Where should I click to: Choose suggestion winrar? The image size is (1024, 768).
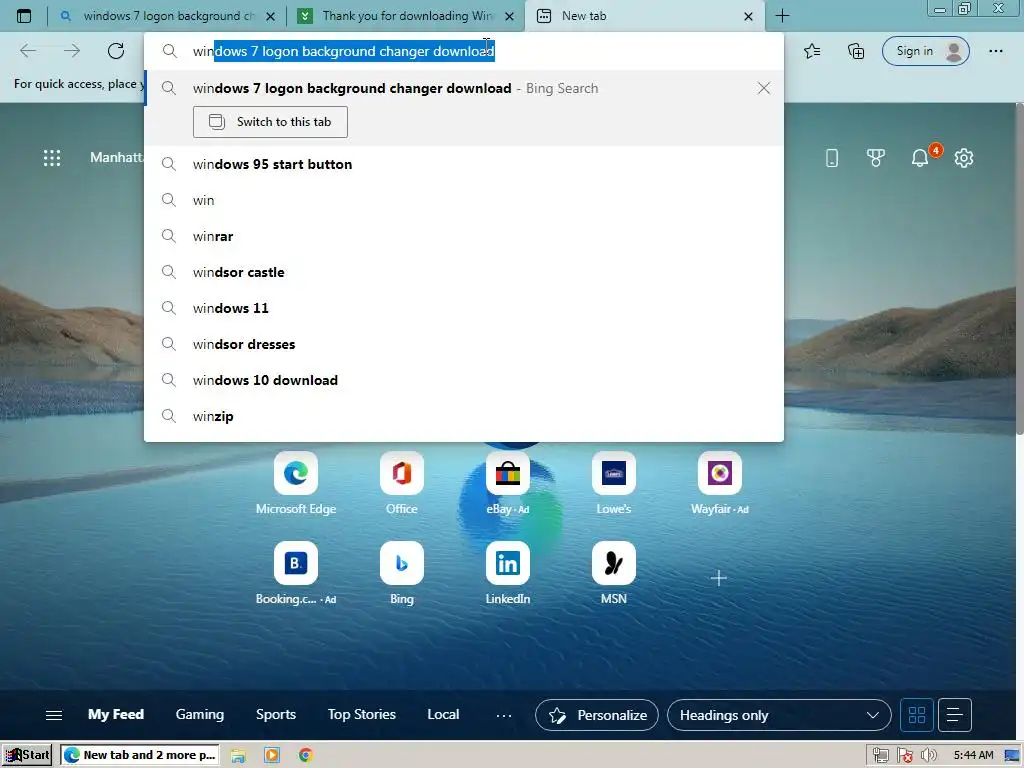coord(464,236)
